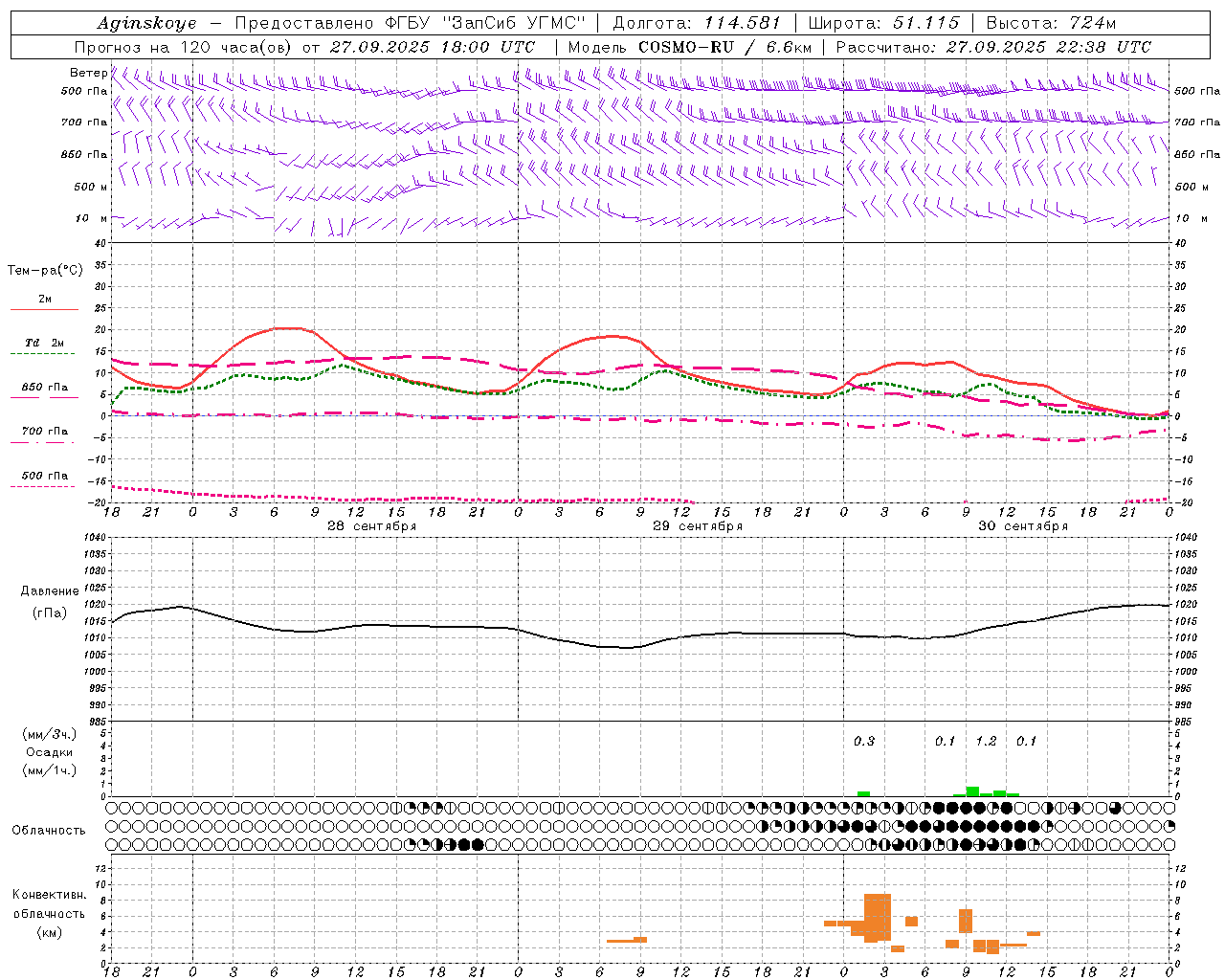The image size is (1225, 980).
Task: Click the Тем-ра(°C) panel label
Action: (x=45, y=271)
